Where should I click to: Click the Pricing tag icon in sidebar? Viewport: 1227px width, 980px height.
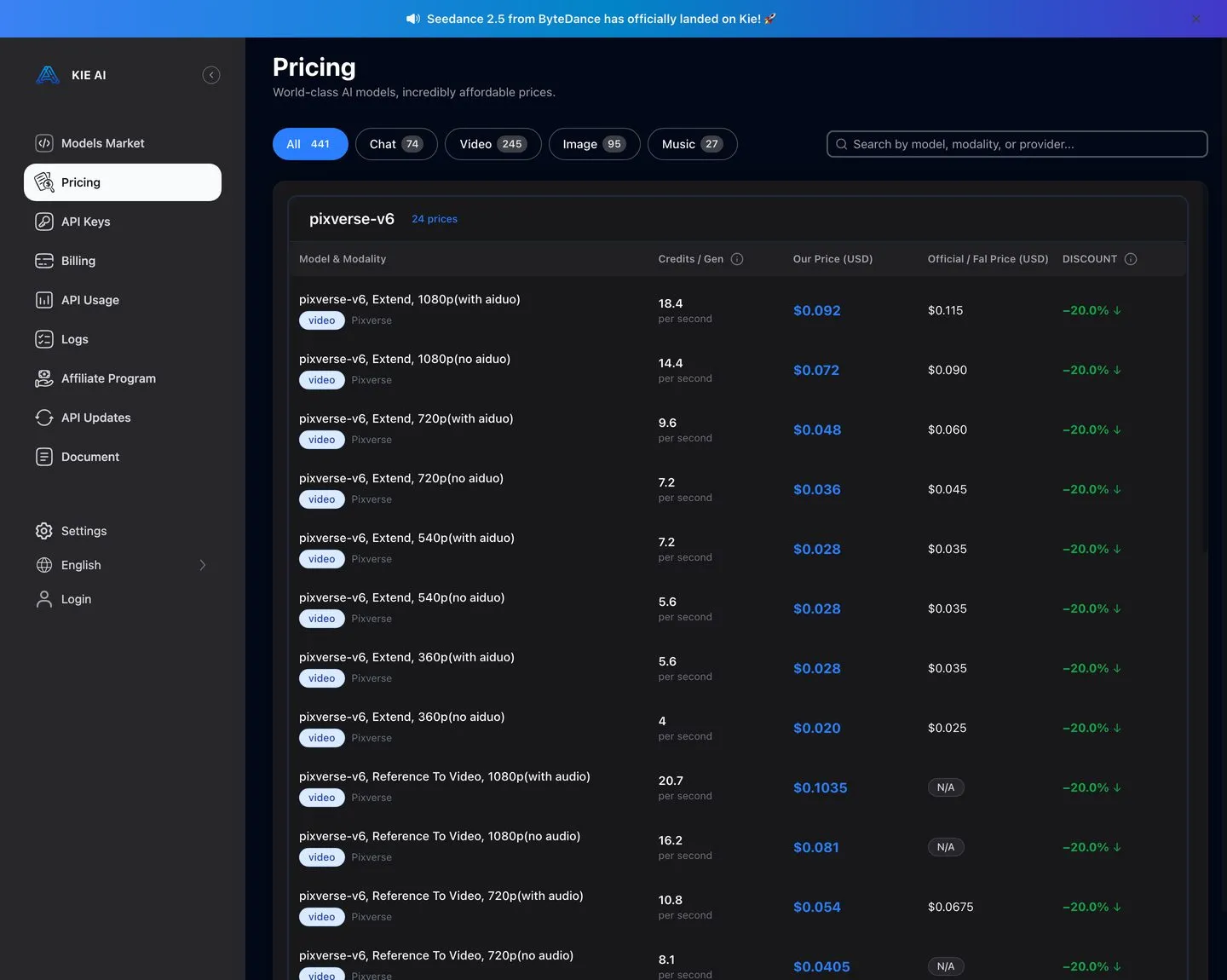tap(44, 182)
